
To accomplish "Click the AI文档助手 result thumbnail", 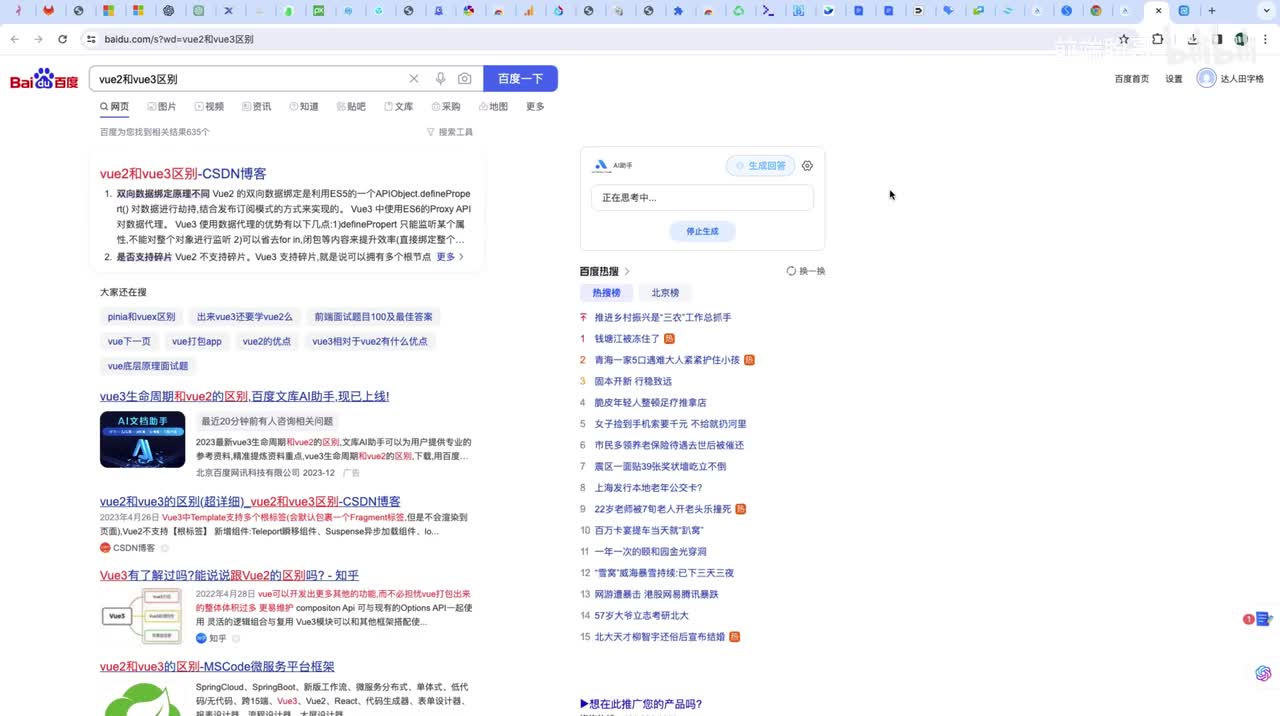I will 142,439.
